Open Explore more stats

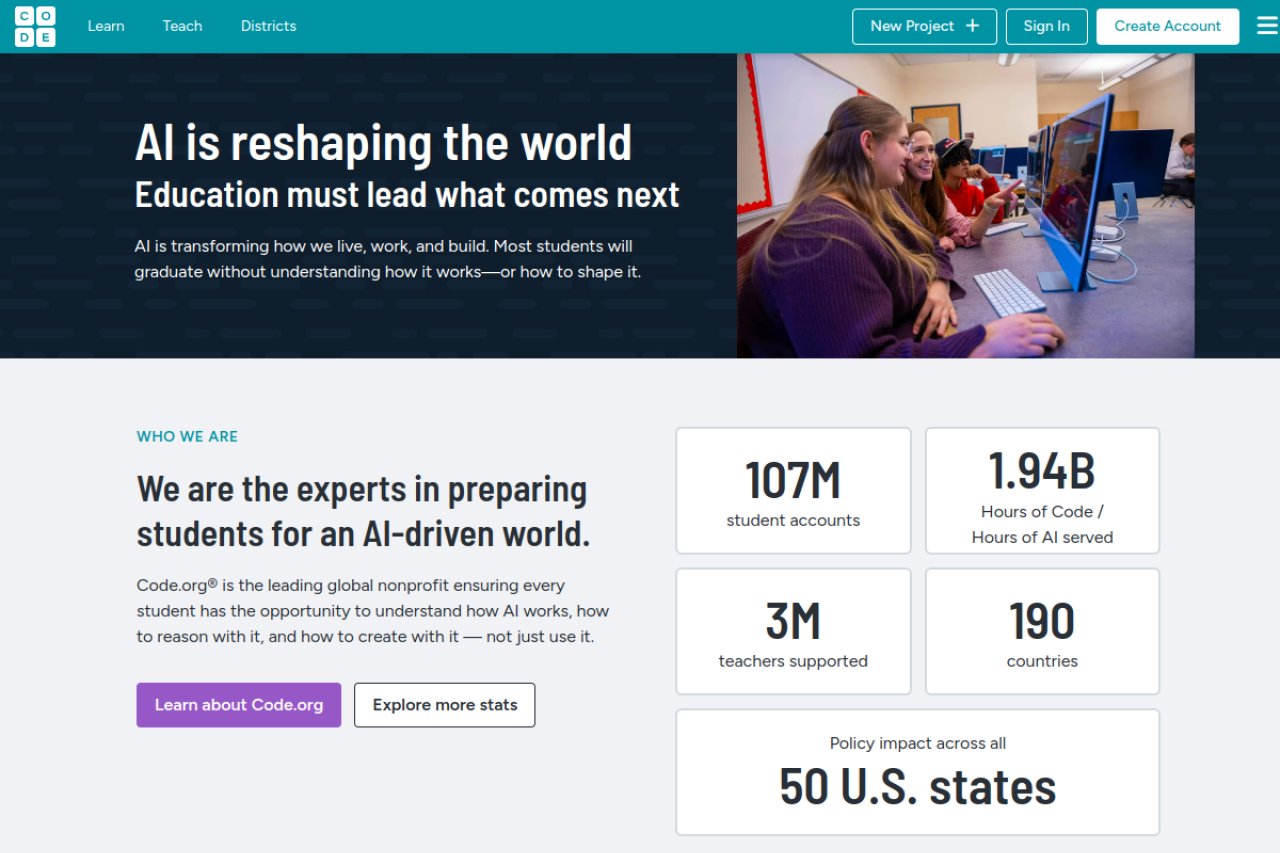click(x=445, y=705)
